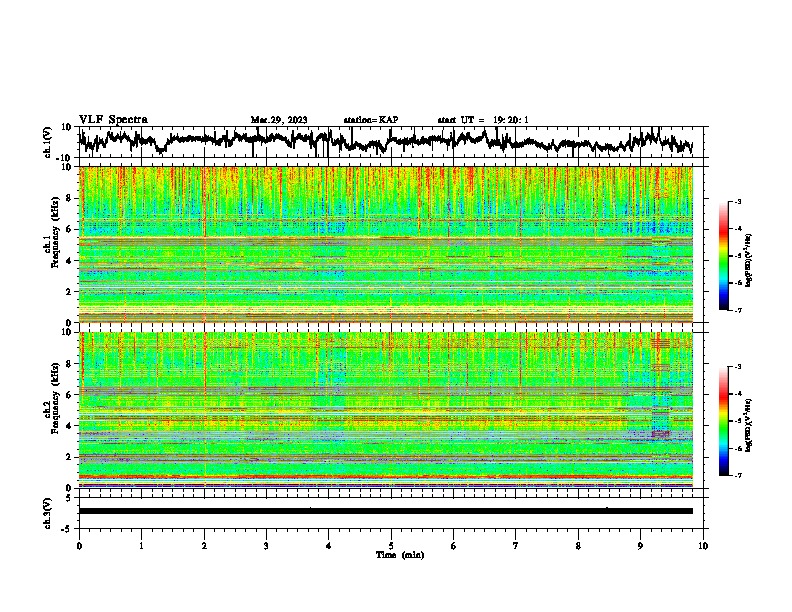Viewport: 792px width, 612px height.
Task: Click the time axis tick label '0'
Action: (79, 546)
